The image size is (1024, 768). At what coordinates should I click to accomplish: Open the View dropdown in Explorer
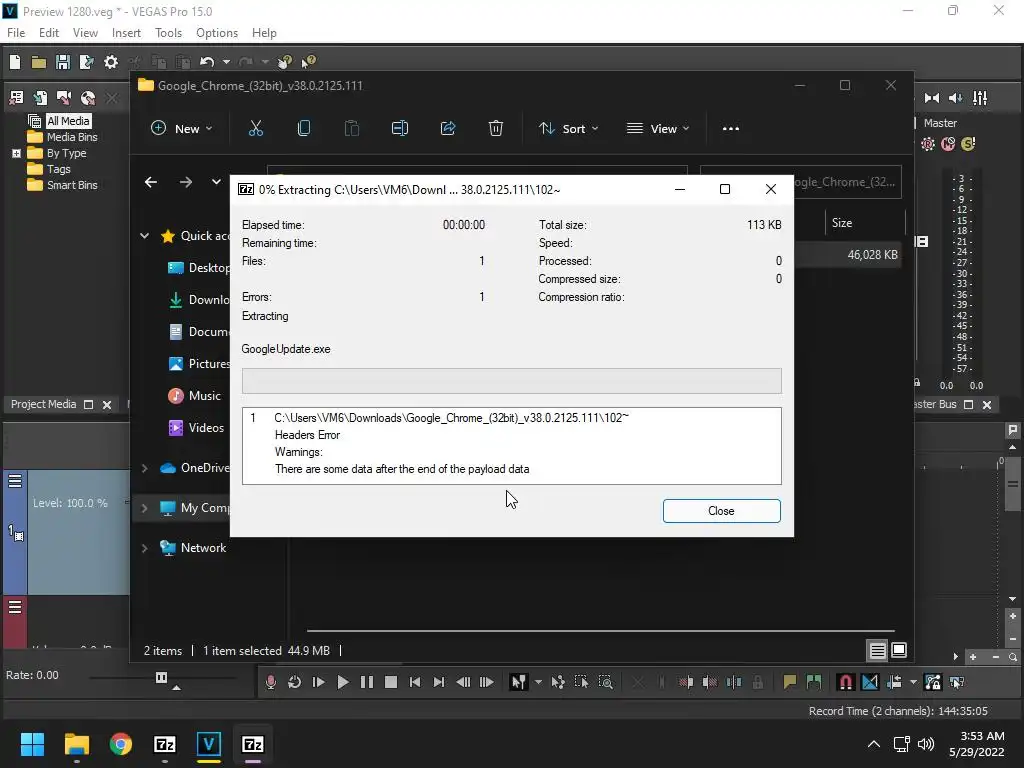658,129
